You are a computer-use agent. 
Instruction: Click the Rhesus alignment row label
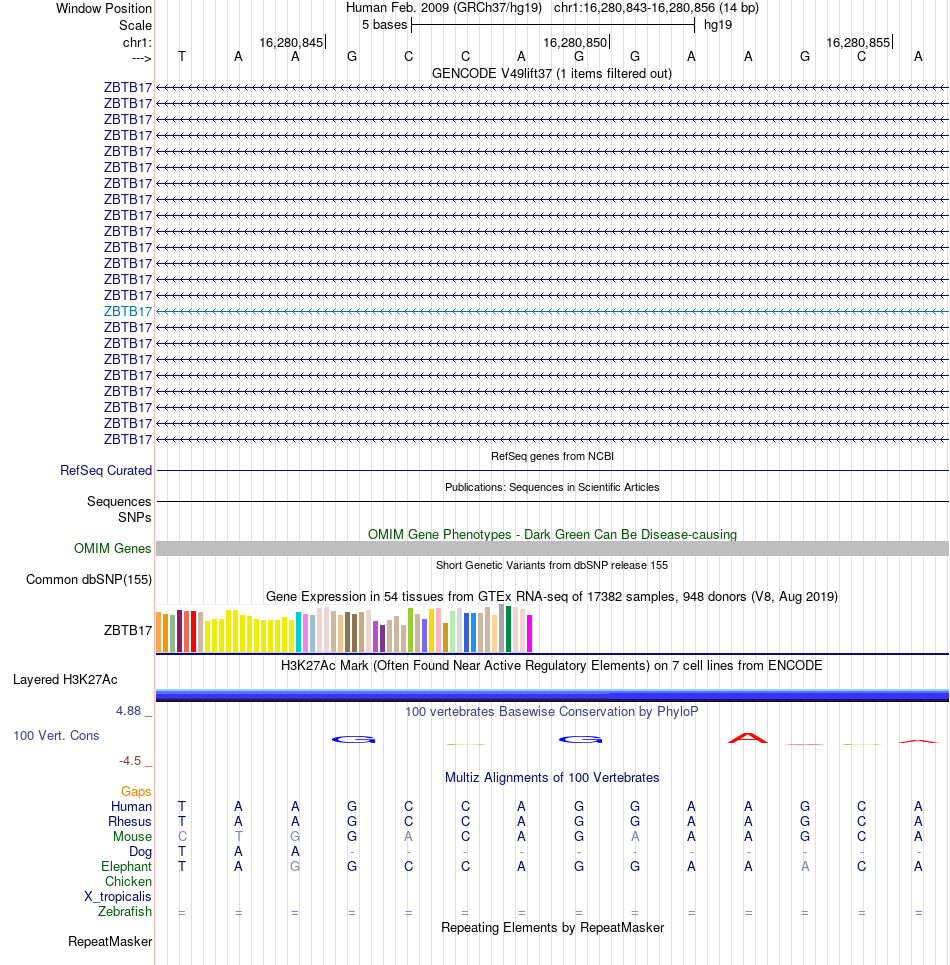coord(130,822)
